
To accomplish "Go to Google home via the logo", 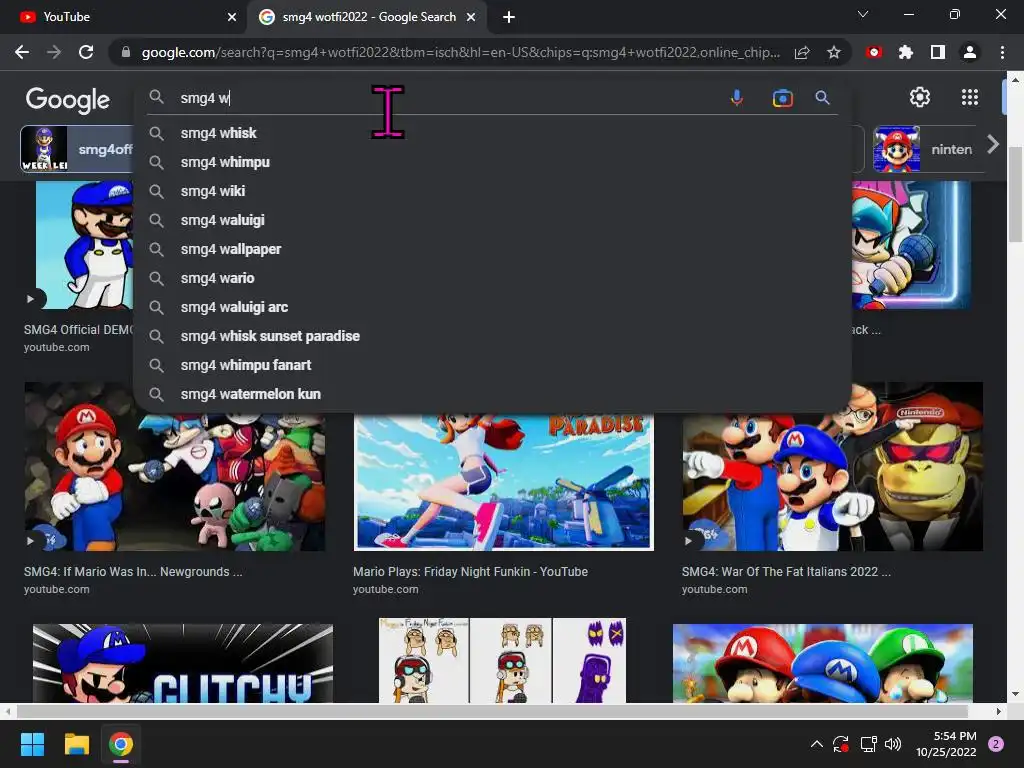I will coord(68,99).
